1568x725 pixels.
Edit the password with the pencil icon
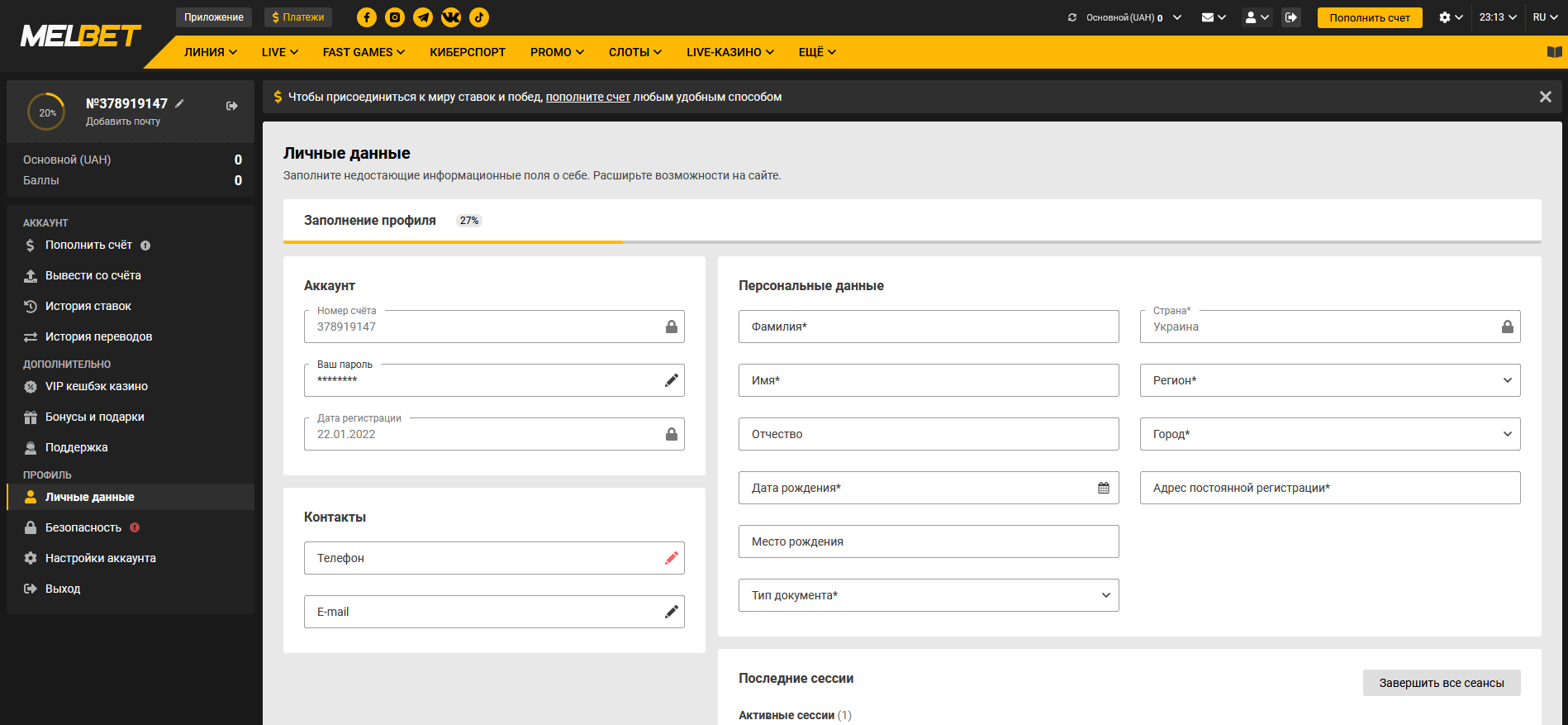[672, 380]
